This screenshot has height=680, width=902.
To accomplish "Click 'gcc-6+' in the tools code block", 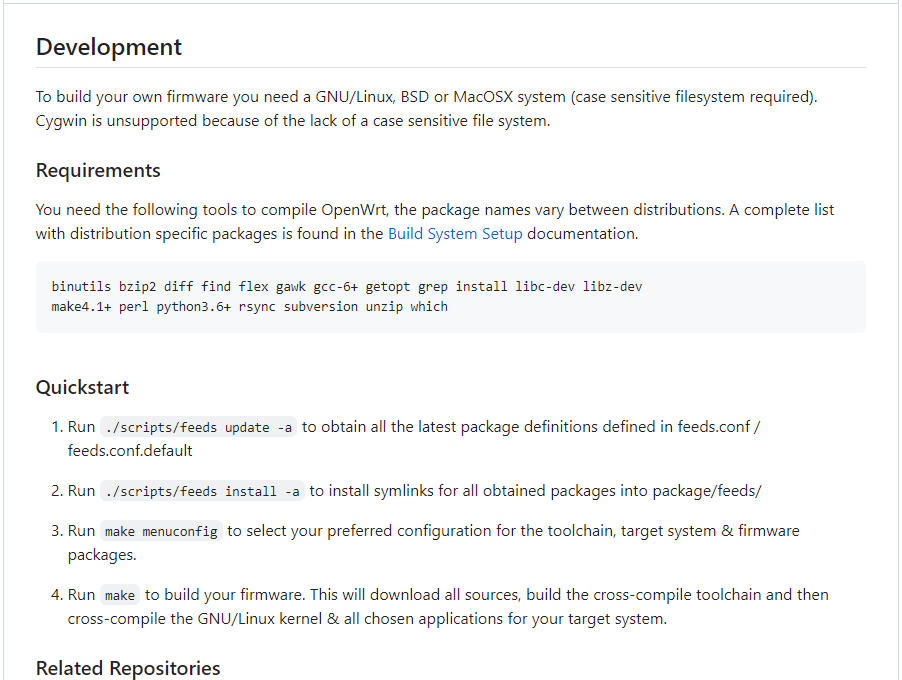I will pos(341,287).
